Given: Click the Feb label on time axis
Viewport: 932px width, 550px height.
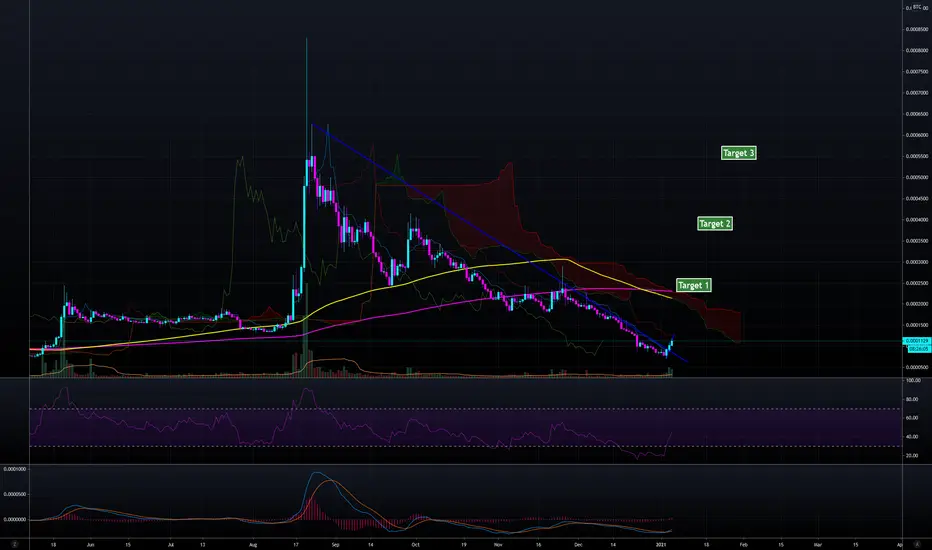Looking at the screenshot, I should click(x=743, y=544).
